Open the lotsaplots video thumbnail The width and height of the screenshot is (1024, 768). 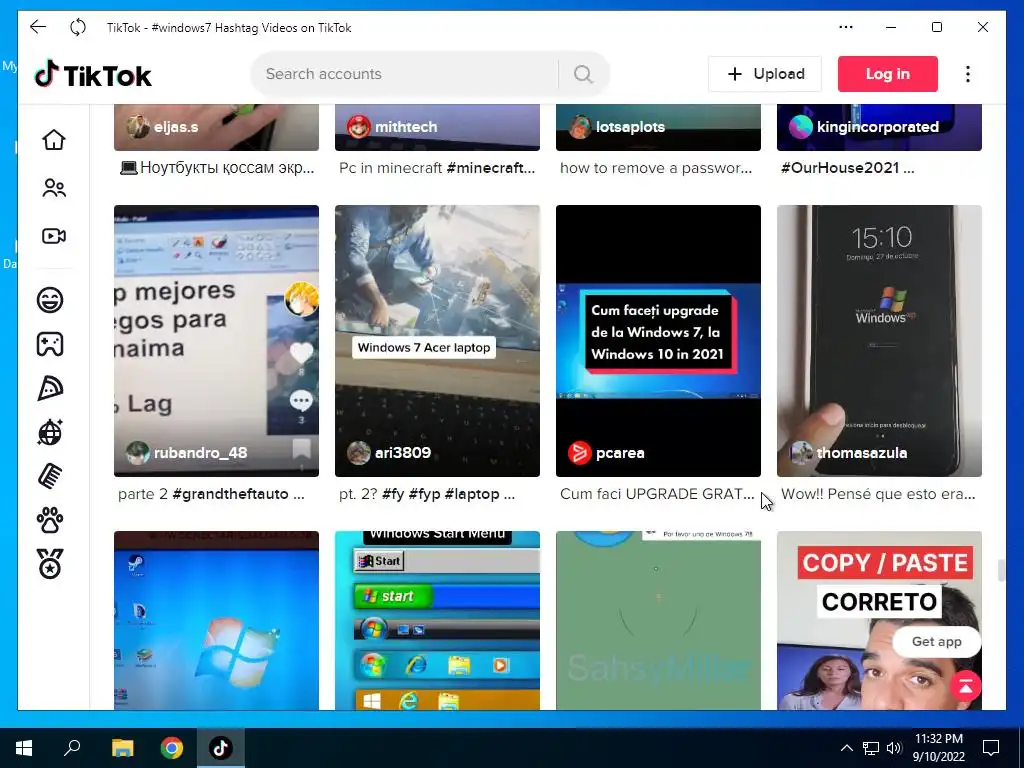658,127
